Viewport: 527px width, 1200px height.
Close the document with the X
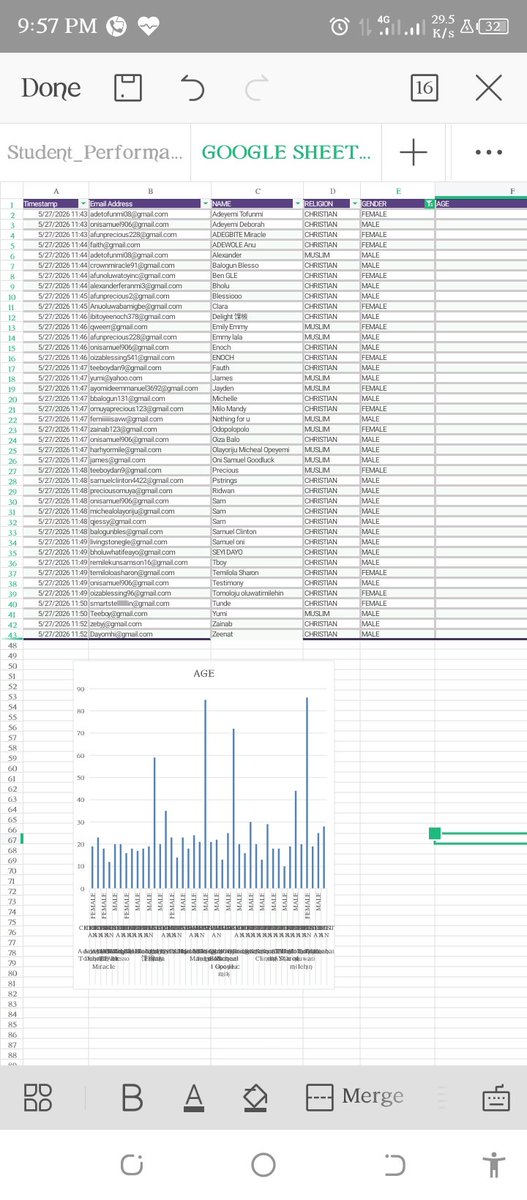coord(489,88)
